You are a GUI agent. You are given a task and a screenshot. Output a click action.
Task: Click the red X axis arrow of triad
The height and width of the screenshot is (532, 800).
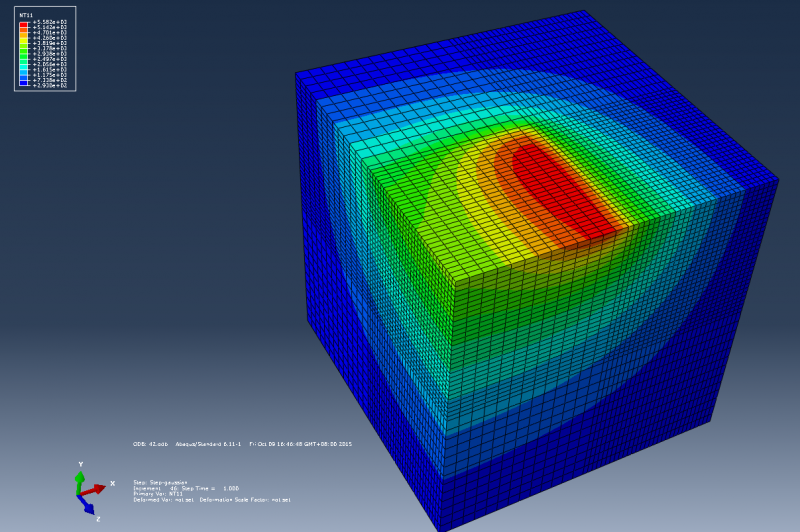(x=93, y=490)
